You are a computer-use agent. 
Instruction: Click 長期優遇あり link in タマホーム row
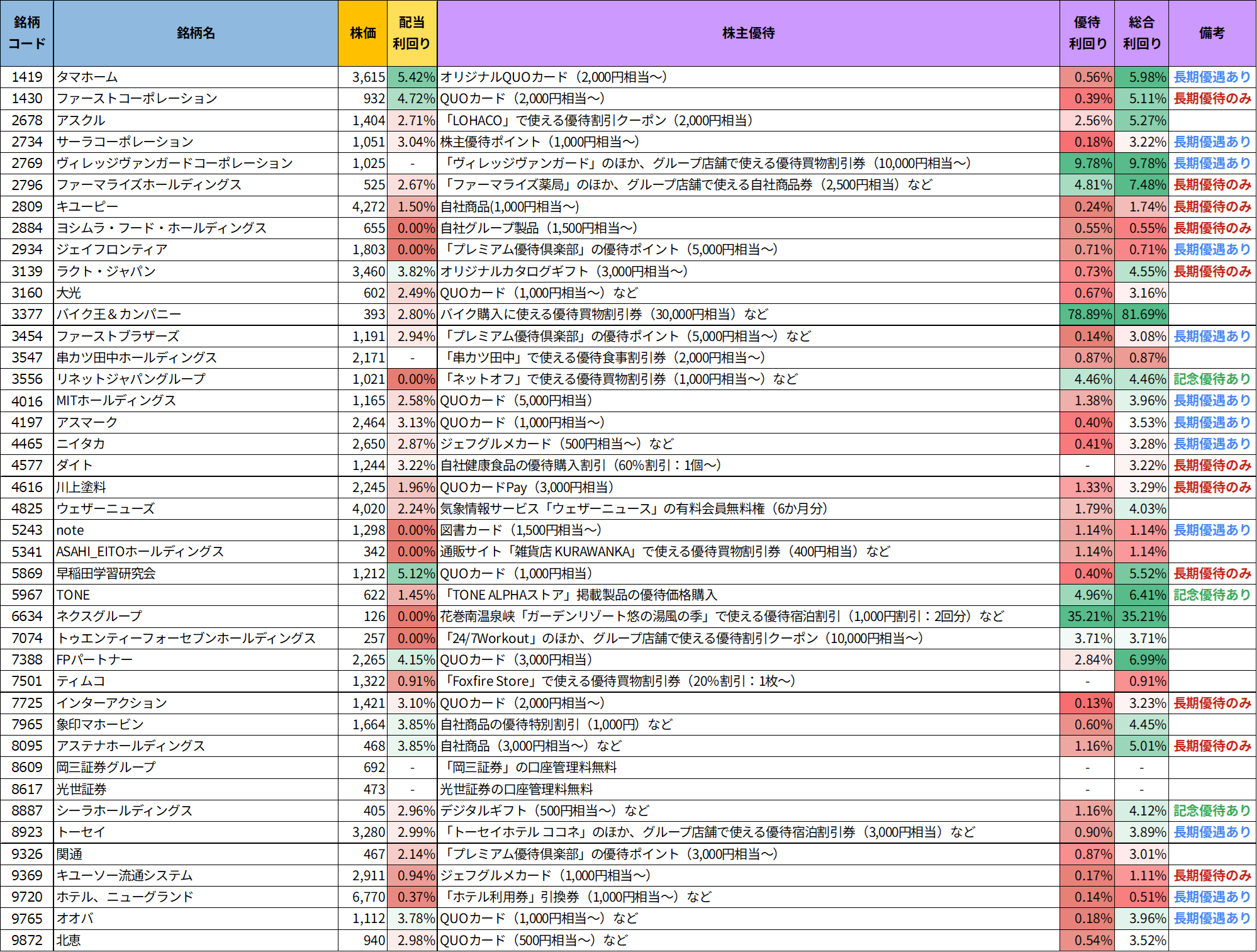(1212, 77)
